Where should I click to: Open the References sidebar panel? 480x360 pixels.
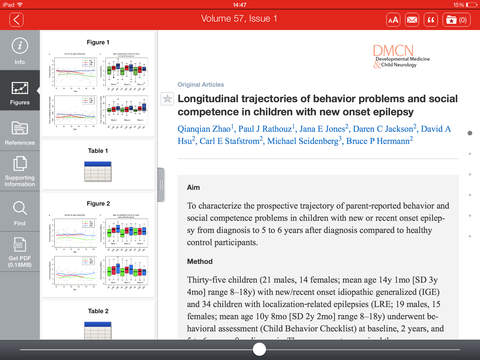20,131
